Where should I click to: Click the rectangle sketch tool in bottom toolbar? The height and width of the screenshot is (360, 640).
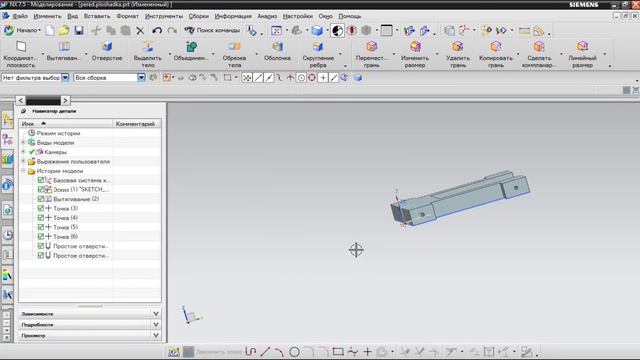(338, 351)
